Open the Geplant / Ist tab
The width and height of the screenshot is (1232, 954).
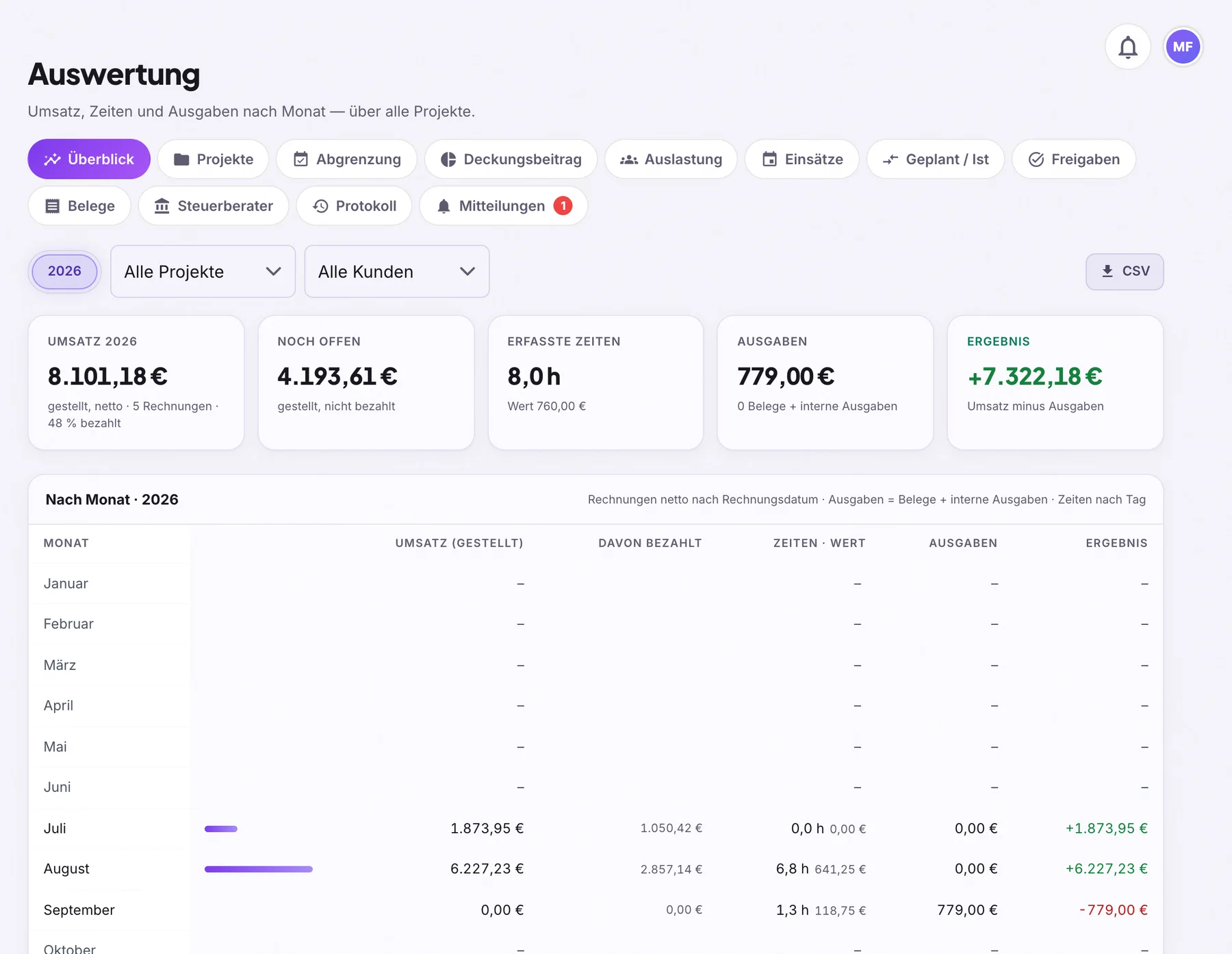point(935,159)
